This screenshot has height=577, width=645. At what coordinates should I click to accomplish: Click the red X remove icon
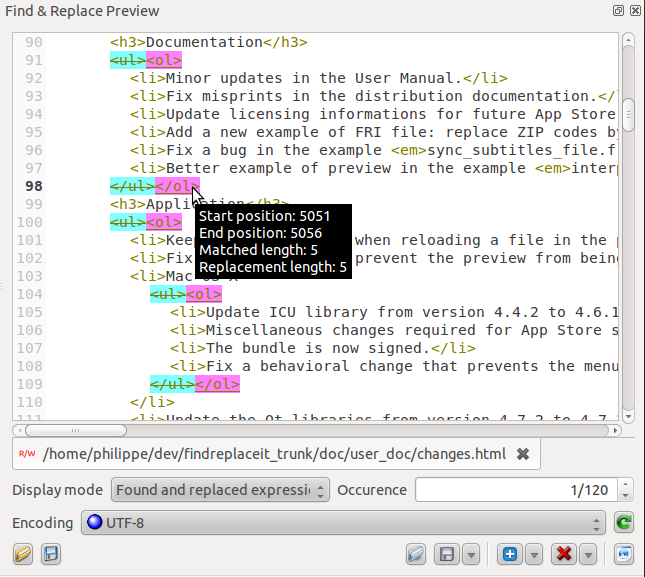(x=563, y=554)
